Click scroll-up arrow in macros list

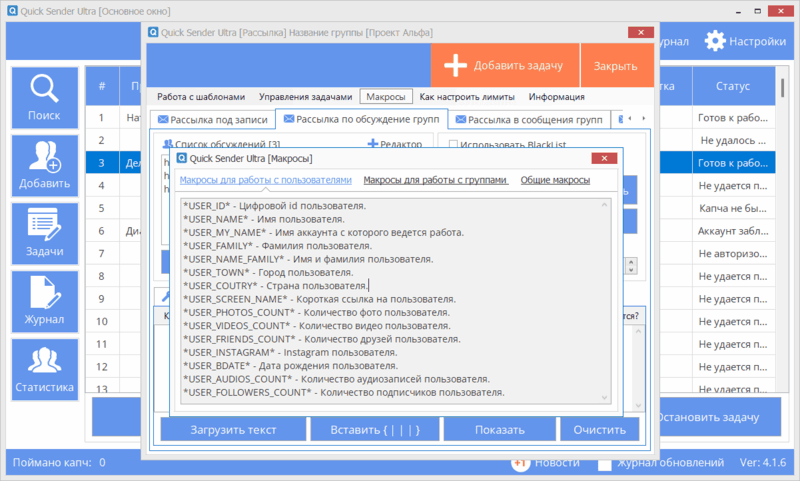(x=605, y=205)
